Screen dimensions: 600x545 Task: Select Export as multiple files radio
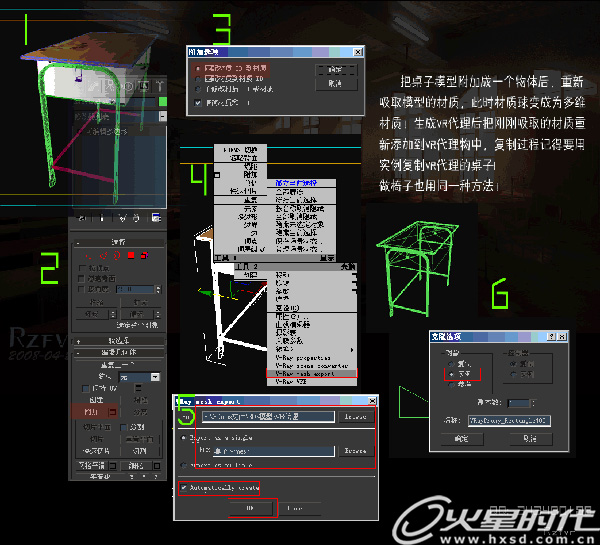(184, 465)
